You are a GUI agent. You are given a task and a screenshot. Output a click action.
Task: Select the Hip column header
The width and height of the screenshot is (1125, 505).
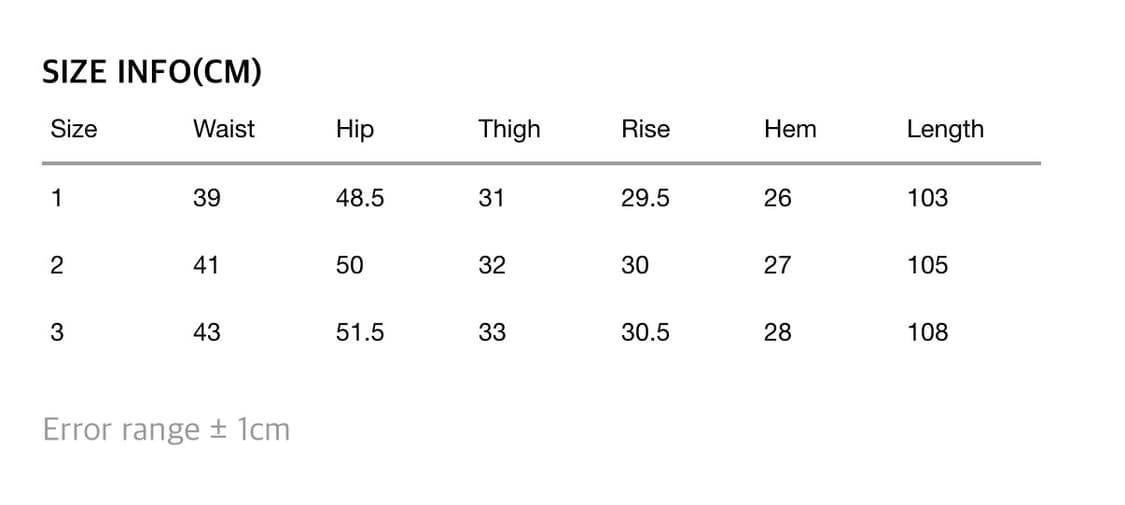[x=355, y=129]
